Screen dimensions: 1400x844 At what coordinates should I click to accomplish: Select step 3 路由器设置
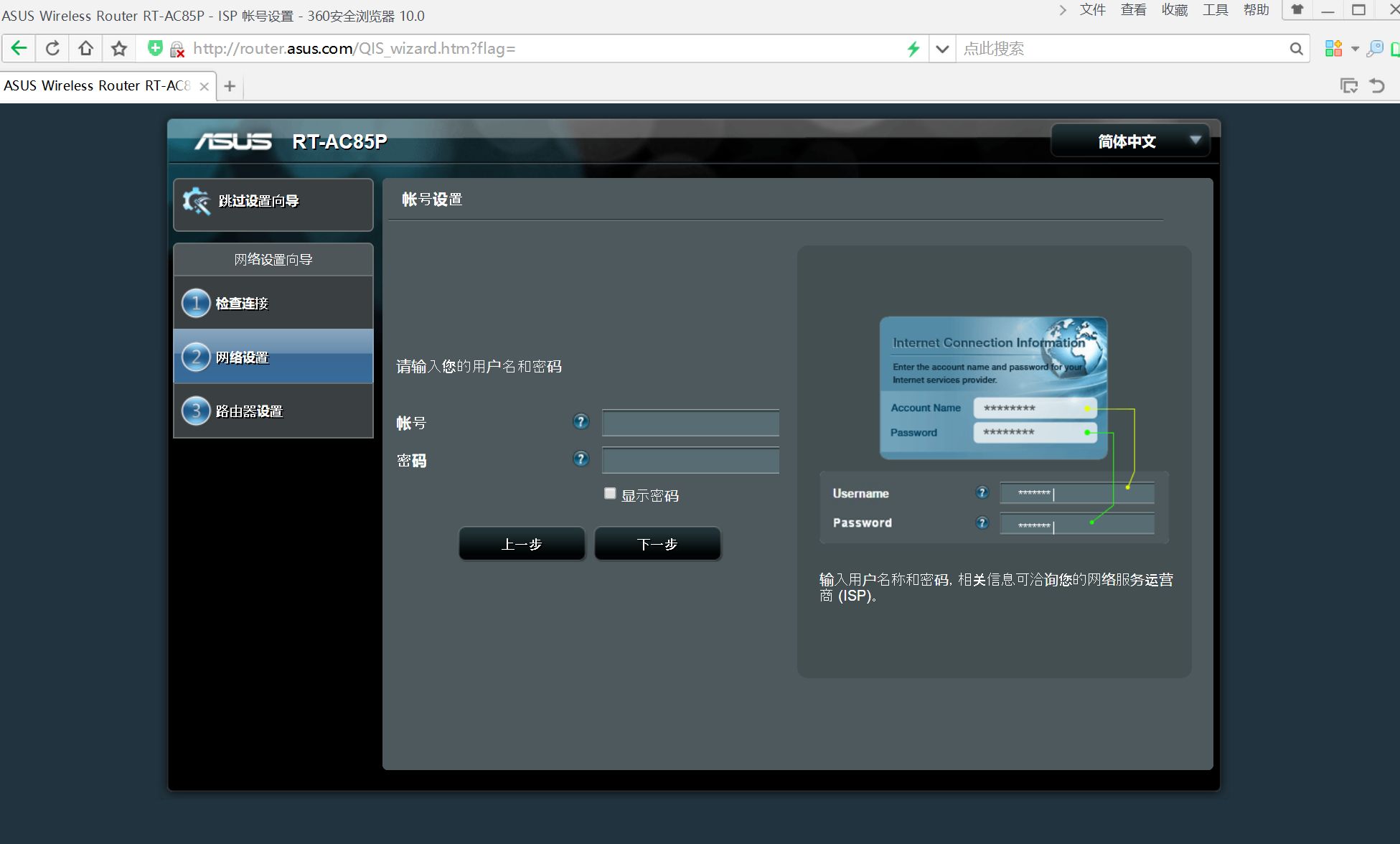[x=273, y=411]
